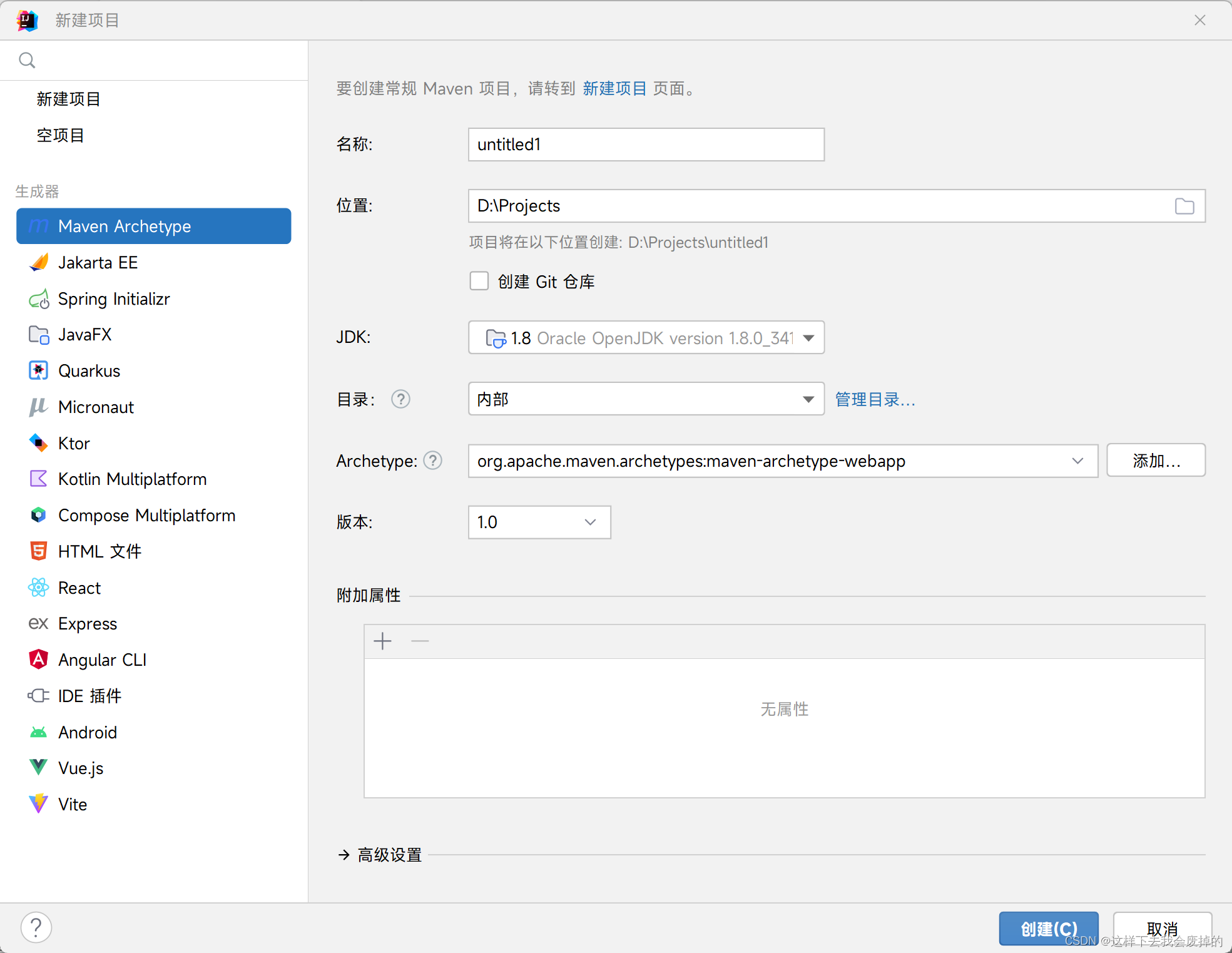The image size is (1232, 953).
Task: Select the Vite generator
Action: (x=72, y=804)
